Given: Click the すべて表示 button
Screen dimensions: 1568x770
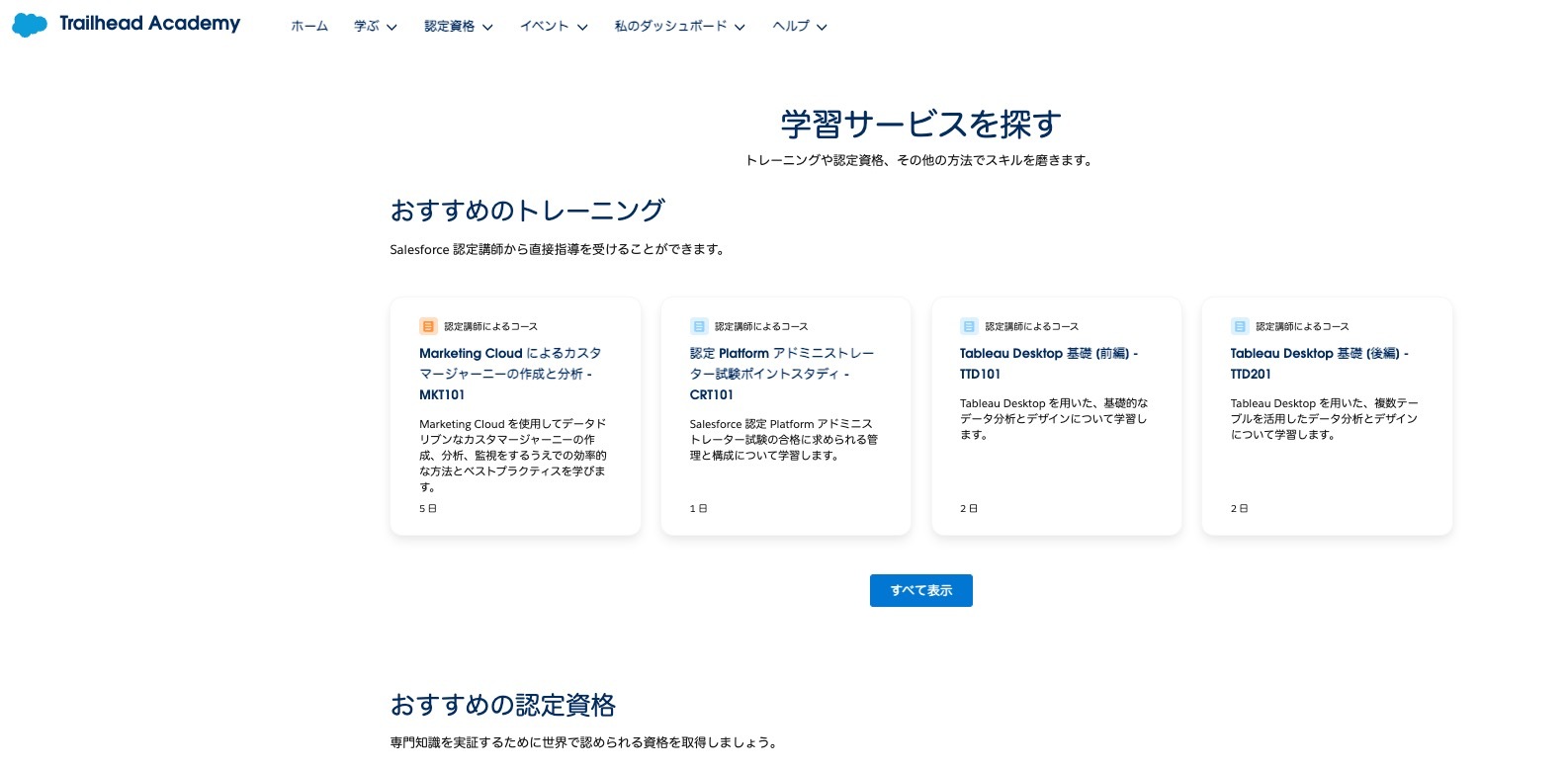Looking at the screenshot, I should point(921,590).
